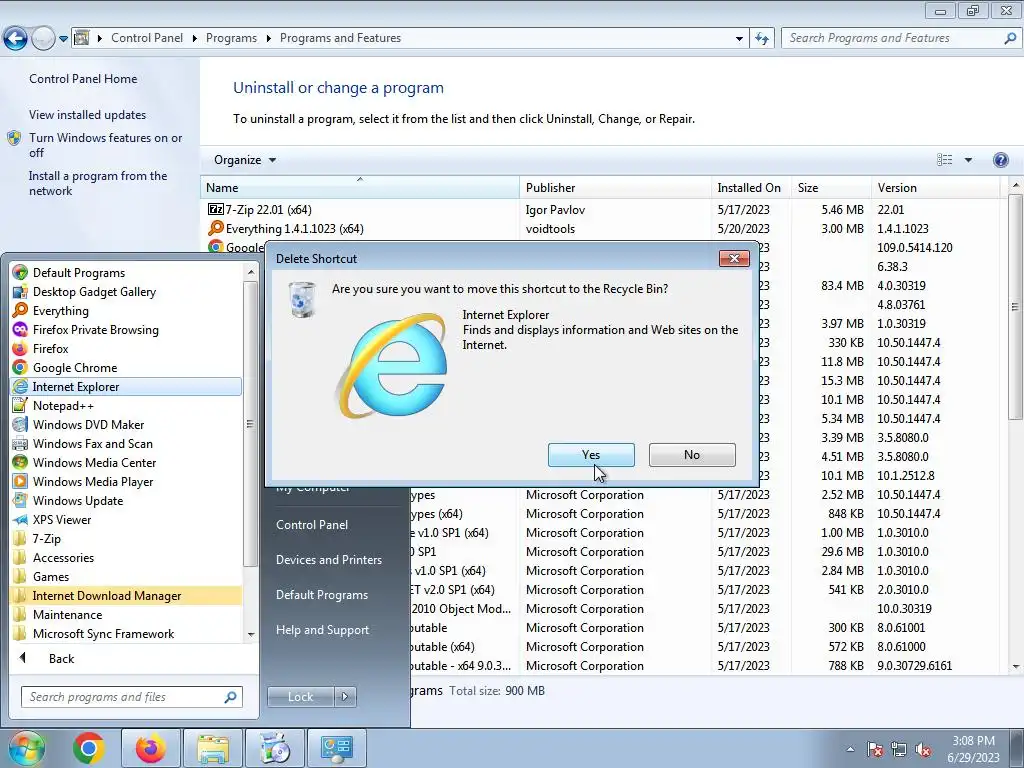
Task: Show hidden tray icons arrow
Action: click(850, 749)
